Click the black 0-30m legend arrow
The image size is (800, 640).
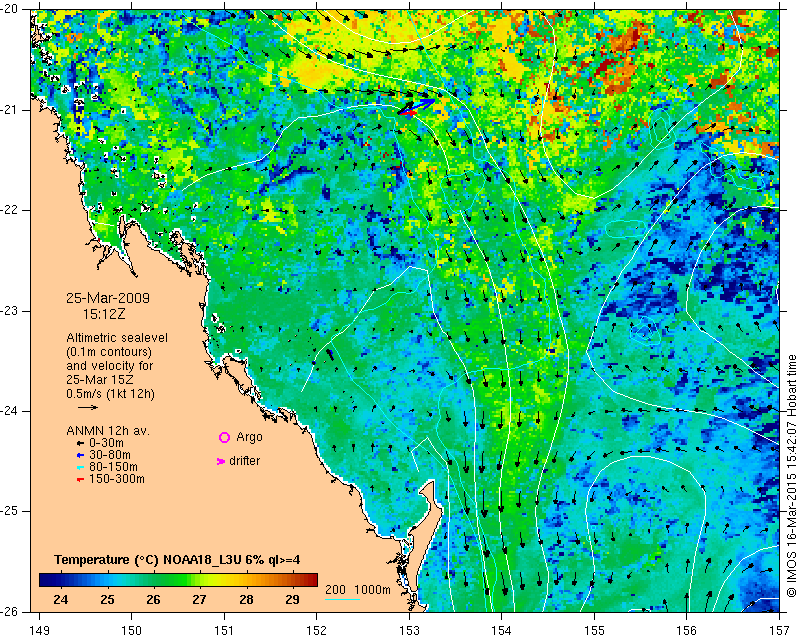click(x=80, y=443)
